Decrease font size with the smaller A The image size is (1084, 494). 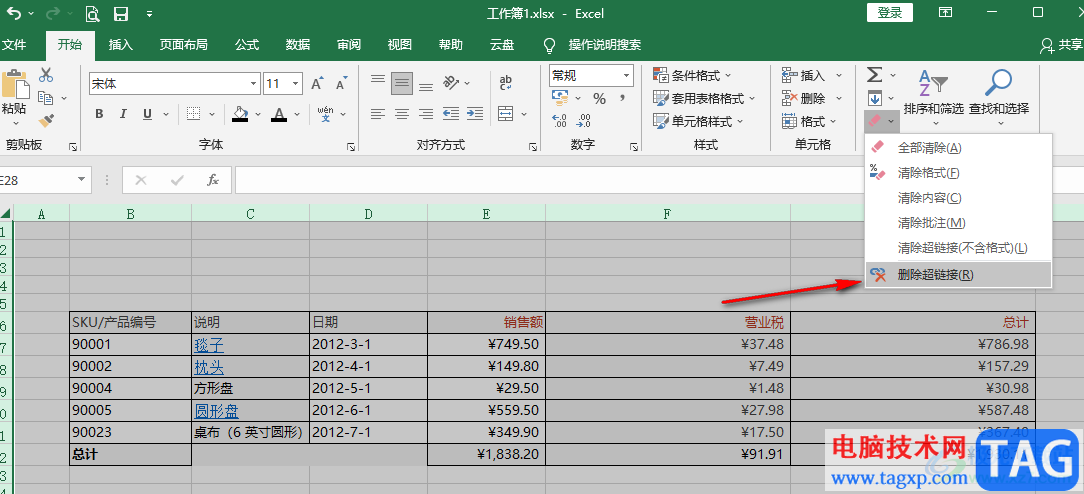[341, 84]
